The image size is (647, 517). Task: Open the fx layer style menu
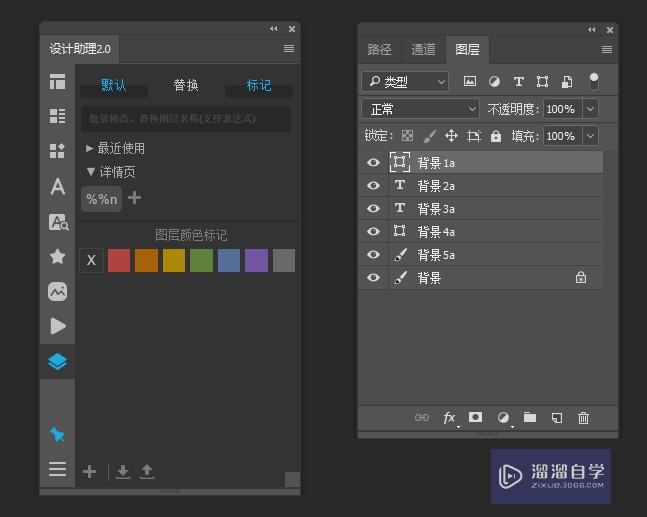point(449,418)
